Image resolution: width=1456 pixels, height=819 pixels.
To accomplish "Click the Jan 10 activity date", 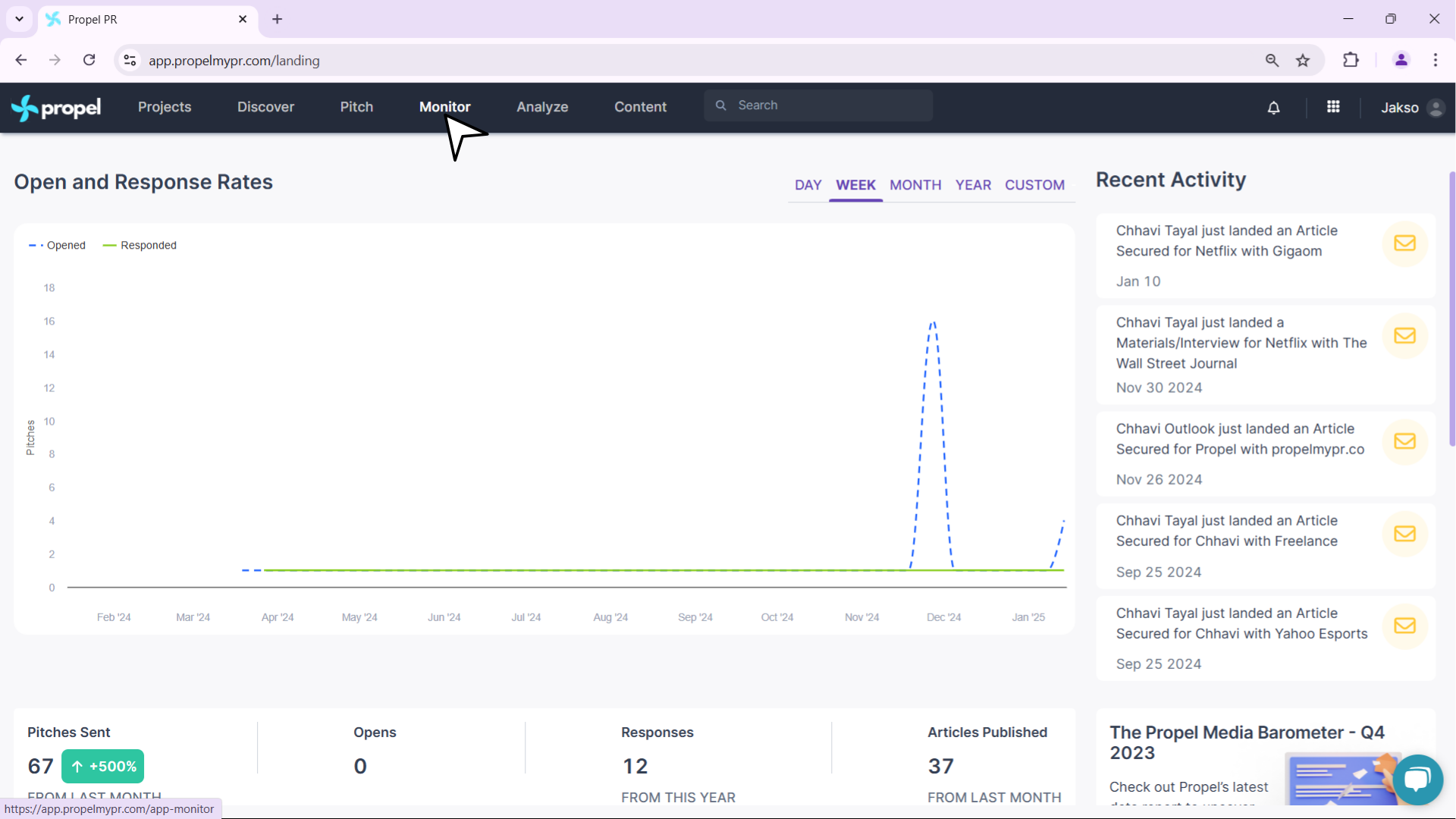I will click(1138, 281).
